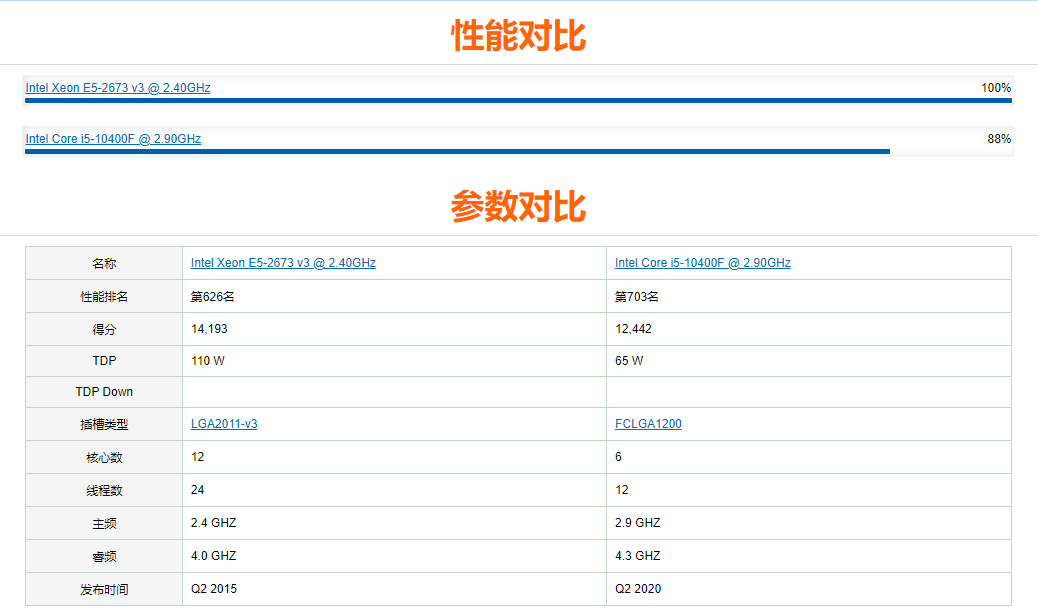Select the 线程数 row label

pos(104,491)
